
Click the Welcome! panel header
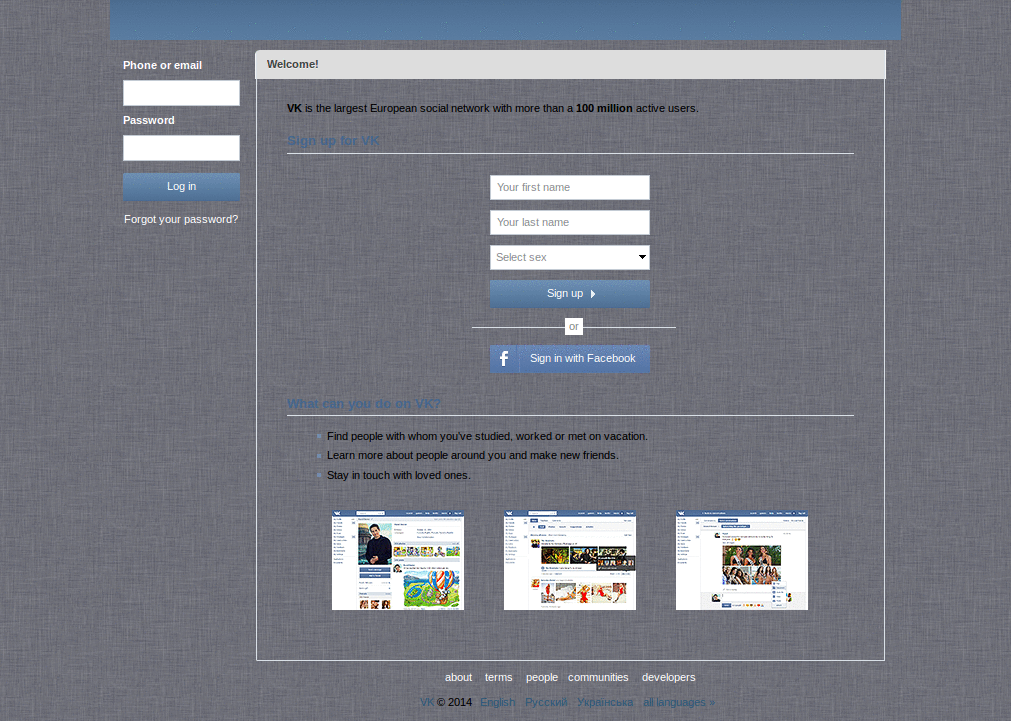click(x=570, y=65)
